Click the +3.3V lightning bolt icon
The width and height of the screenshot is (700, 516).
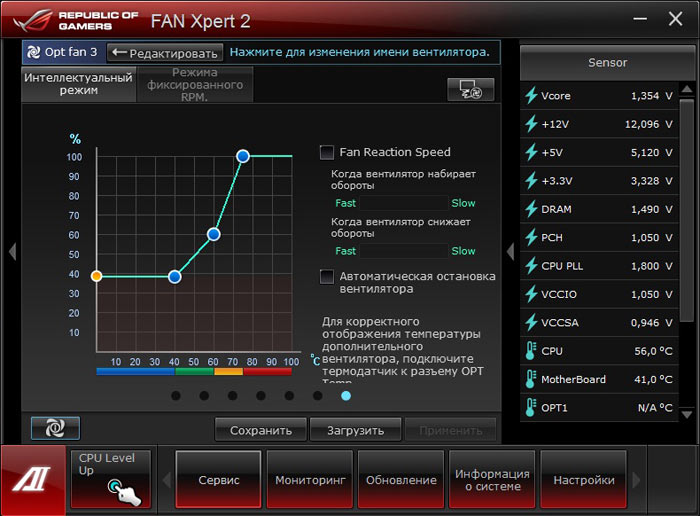[x=531, y=181]
